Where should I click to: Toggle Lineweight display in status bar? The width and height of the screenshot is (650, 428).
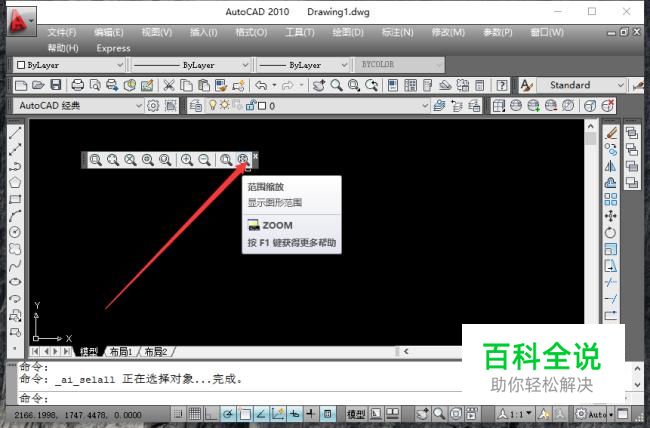click(311, 414)
